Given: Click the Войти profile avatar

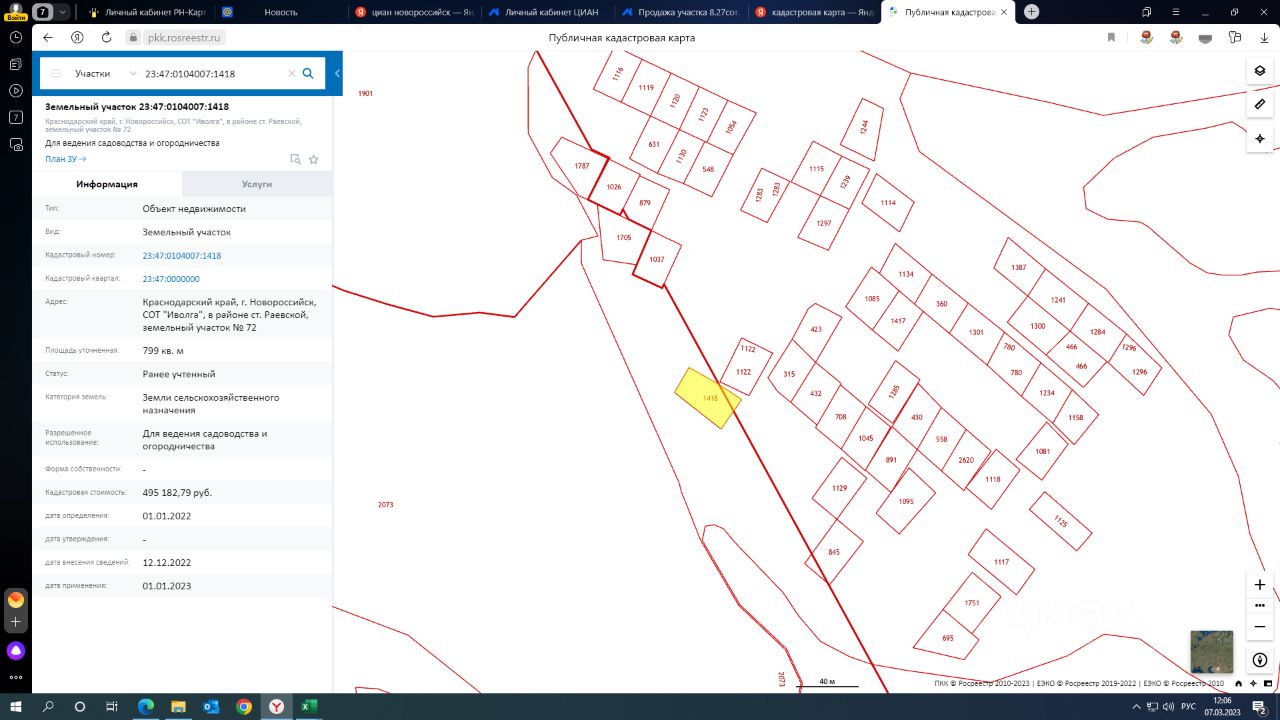Looking at the screenshot, I should [x=15, y=12].
